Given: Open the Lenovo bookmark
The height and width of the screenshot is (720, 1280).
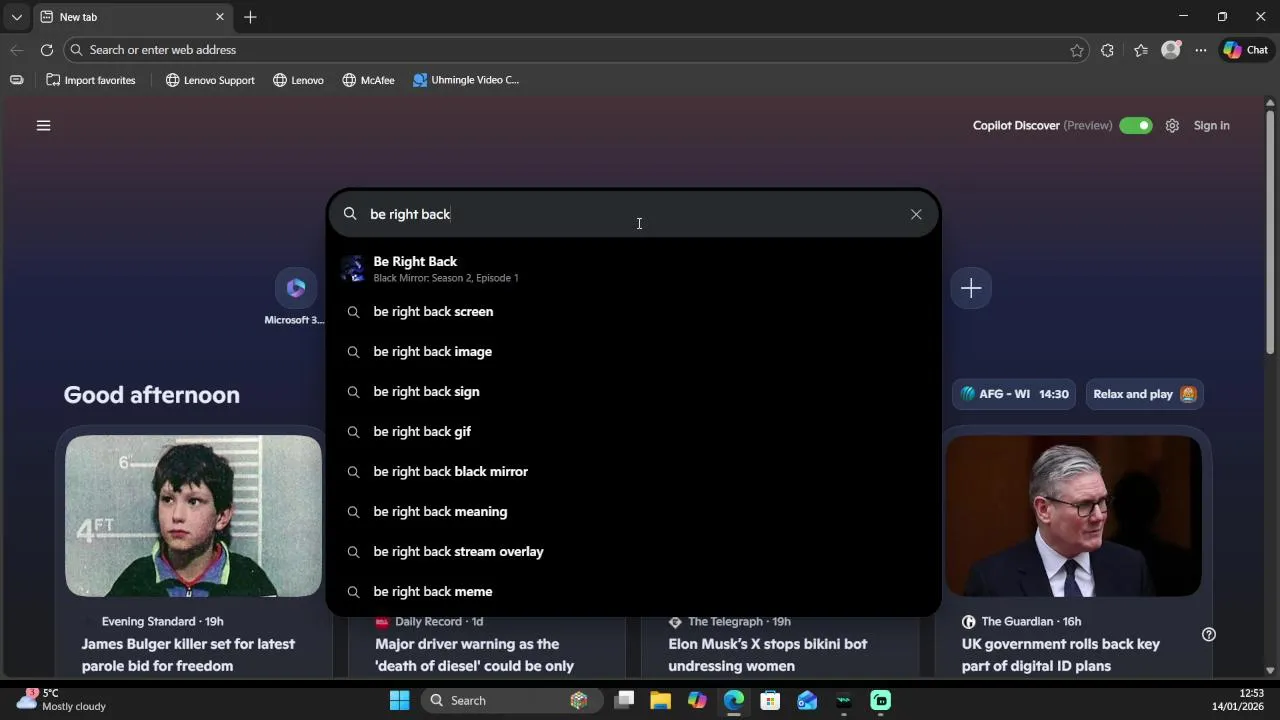Looking at the screenshot, I should pos(298,80).
